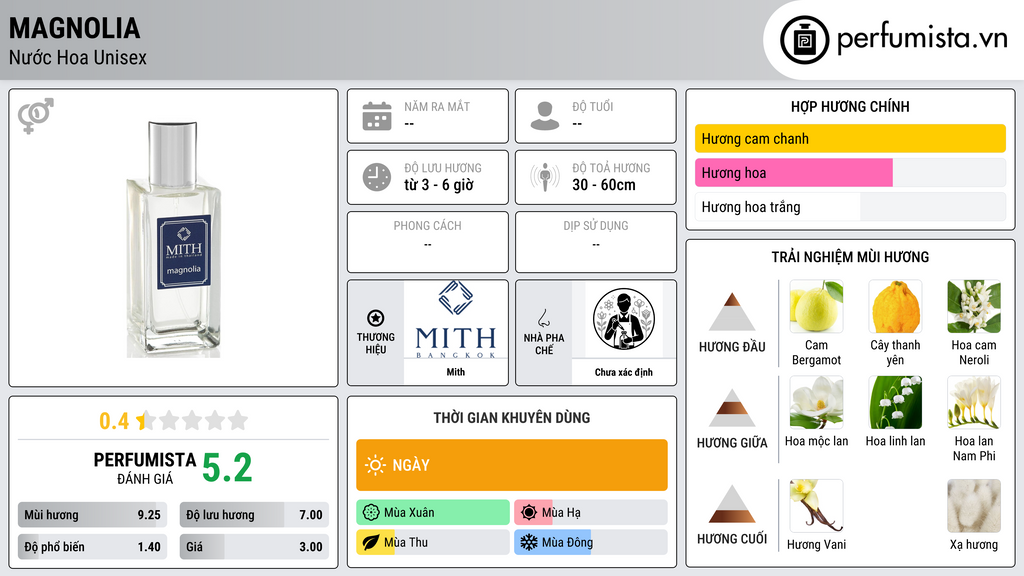Click the Nước Hoa Unisex subtitle

pos(78,57)
